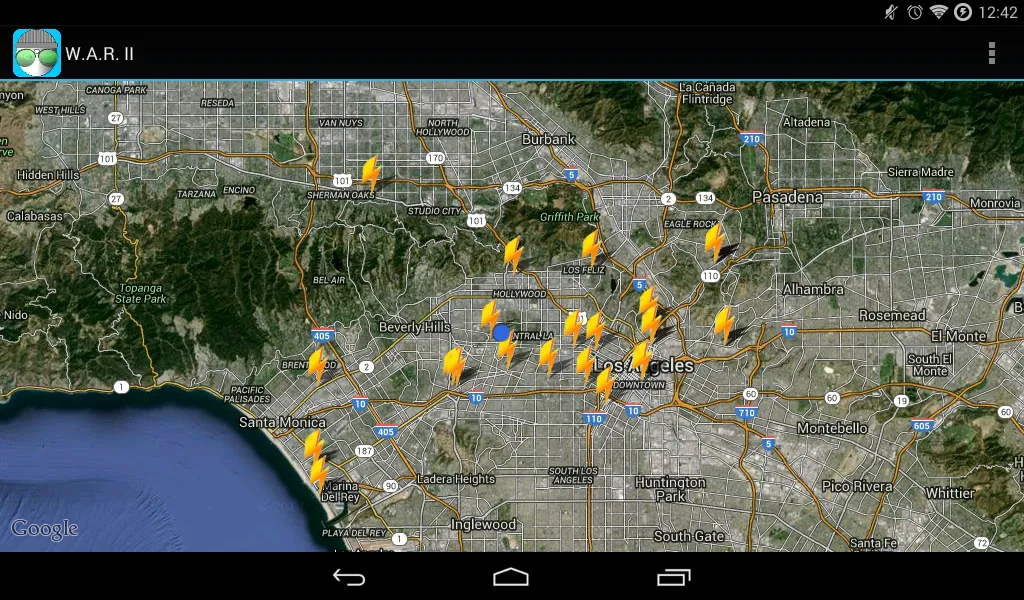The height and width of the screenshot is (600, 1024).
Task: Tap the Huntington Park map label
Action: click(670, 489)
